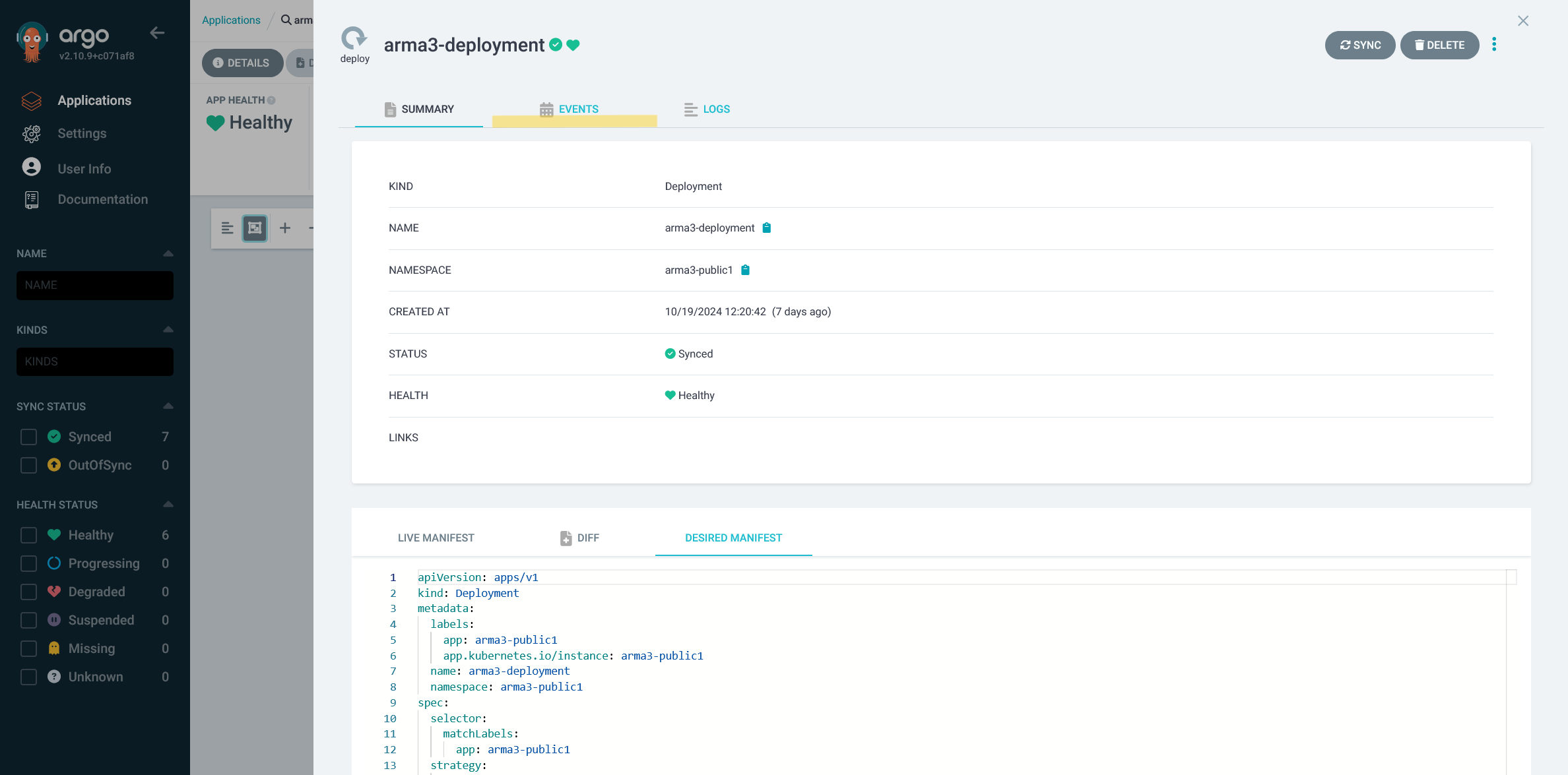Click manifest line 1 apiVersion text
Image resolution: width=1568 pixels, height=775 pixels.
(x=478, y=577)
